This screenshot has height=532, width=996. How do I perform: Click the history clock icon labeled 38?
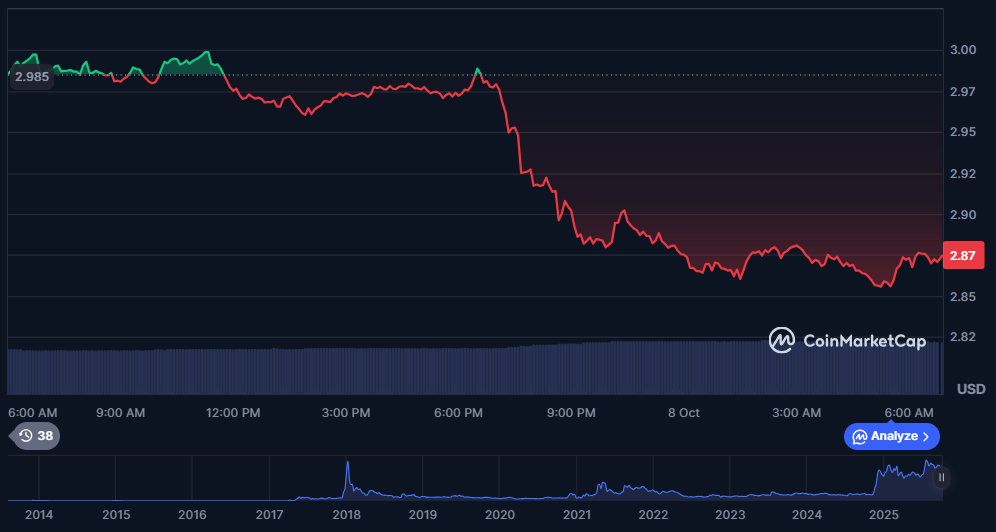pyautogui.click(x=25, y=436)
